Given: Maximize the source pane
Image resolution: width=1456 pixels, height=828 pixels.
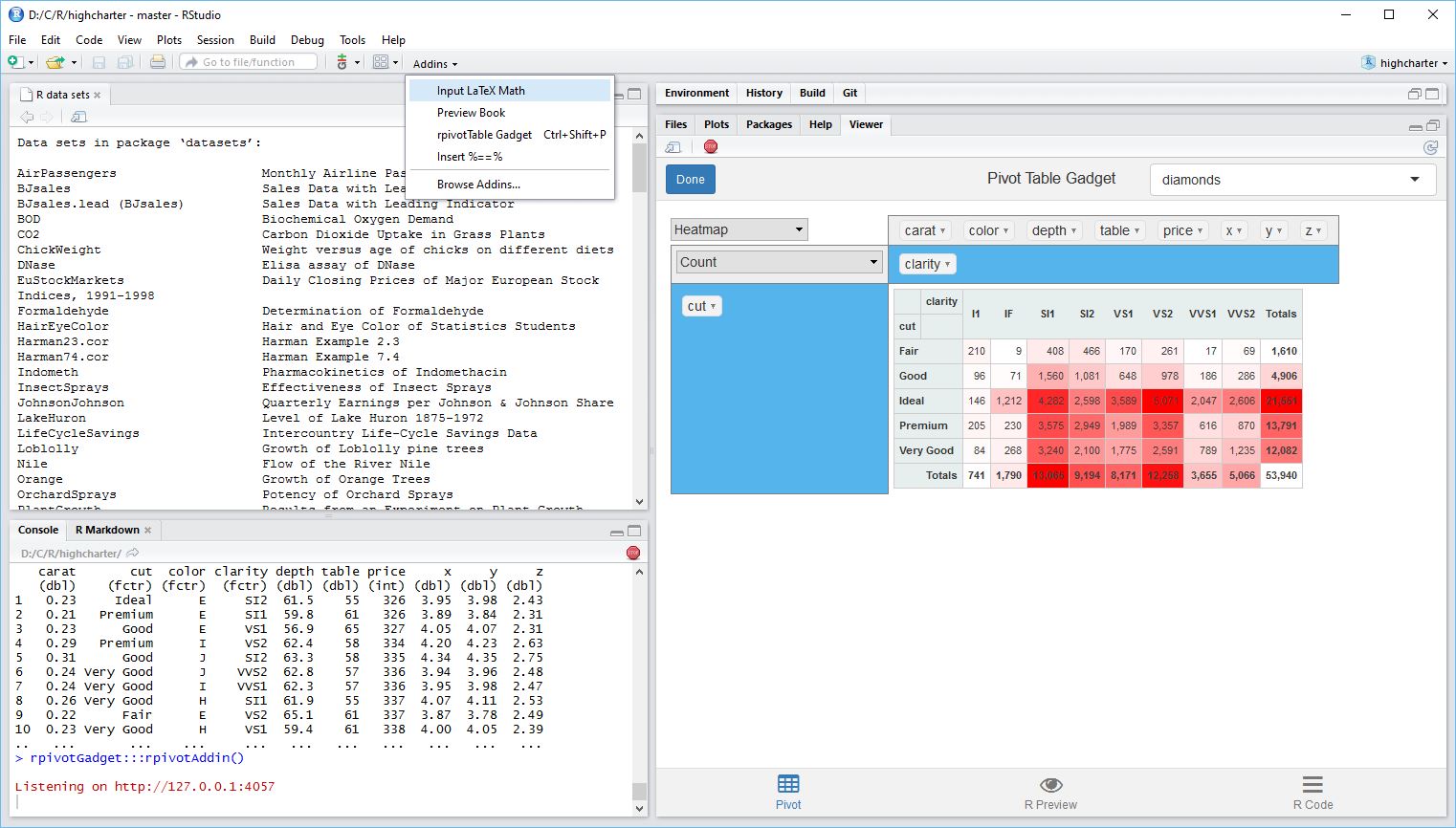Looking at the screenshot, I should pos(634,95).
